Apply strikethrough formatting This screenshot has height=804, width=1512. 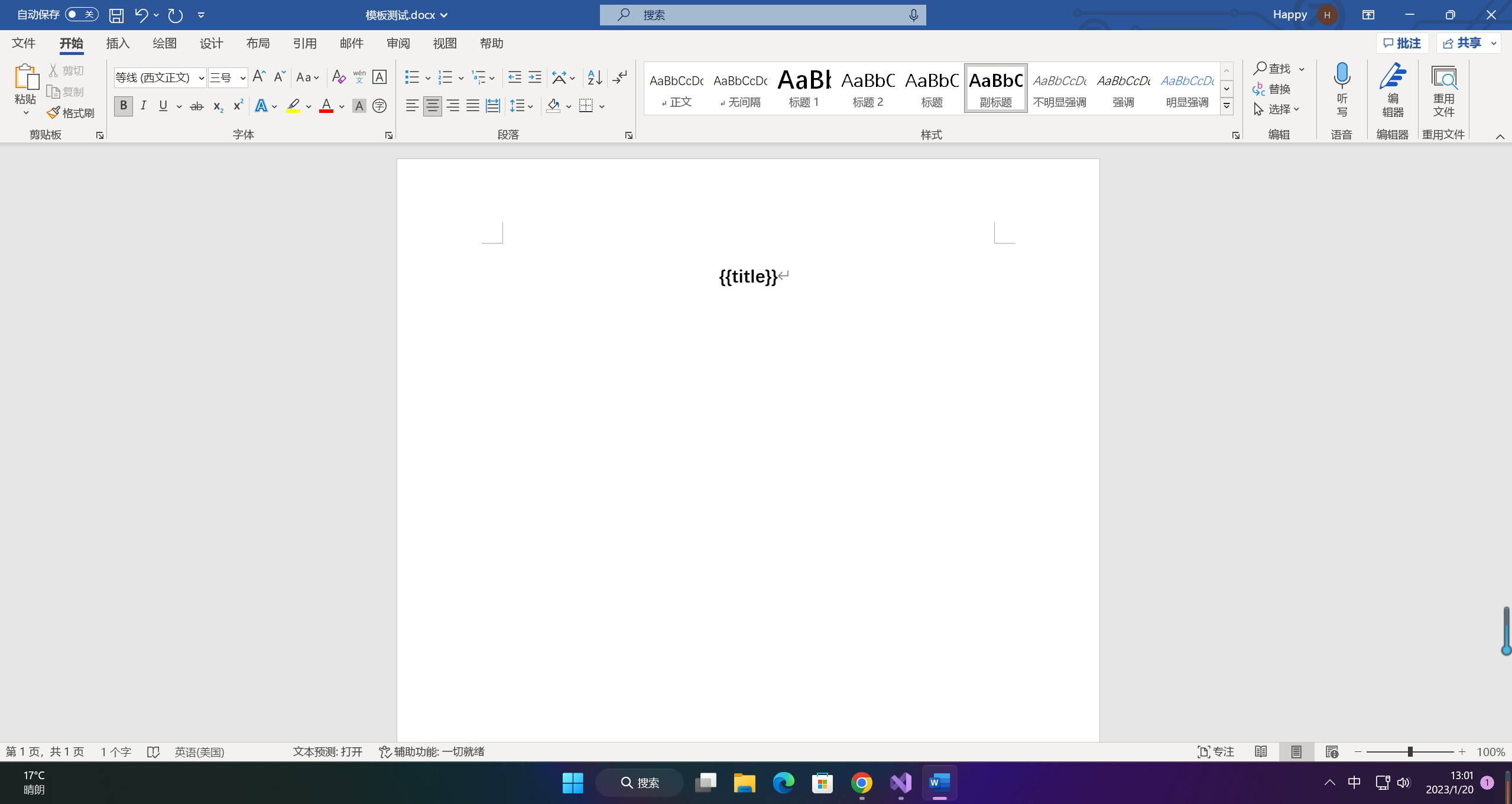tap(197, 106)
